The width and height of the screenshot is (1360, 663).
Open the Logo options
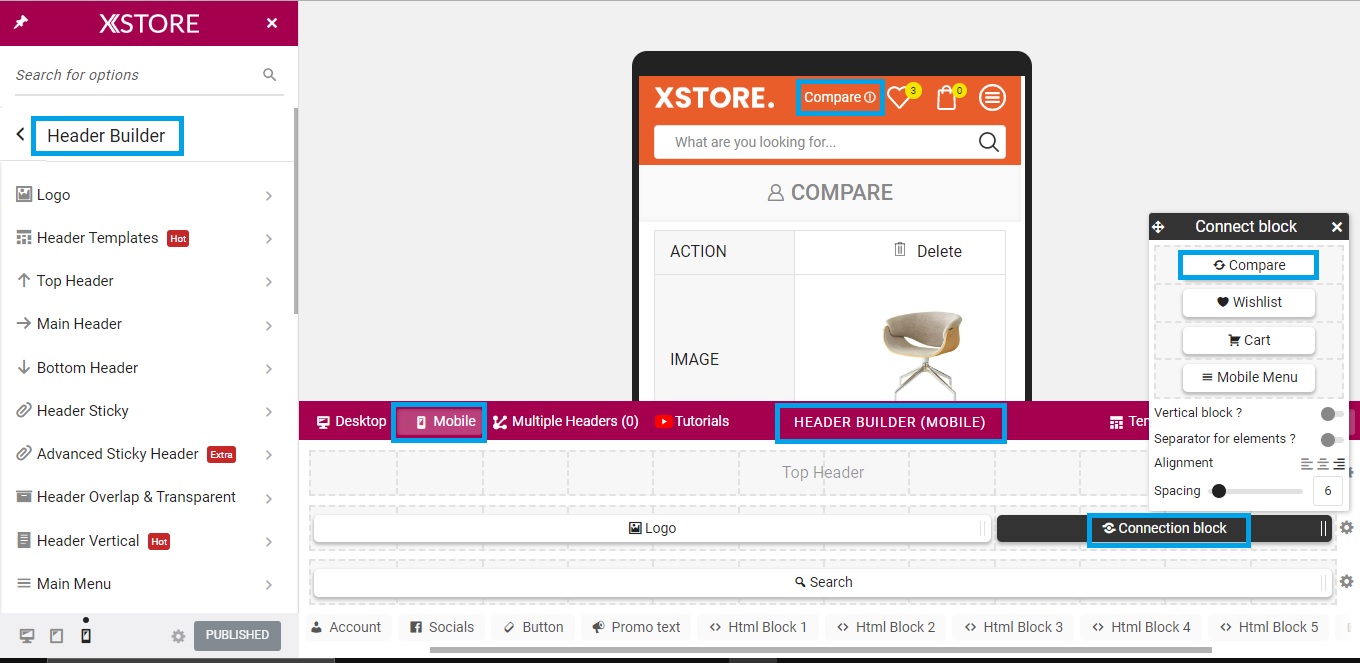click(148, 195)
